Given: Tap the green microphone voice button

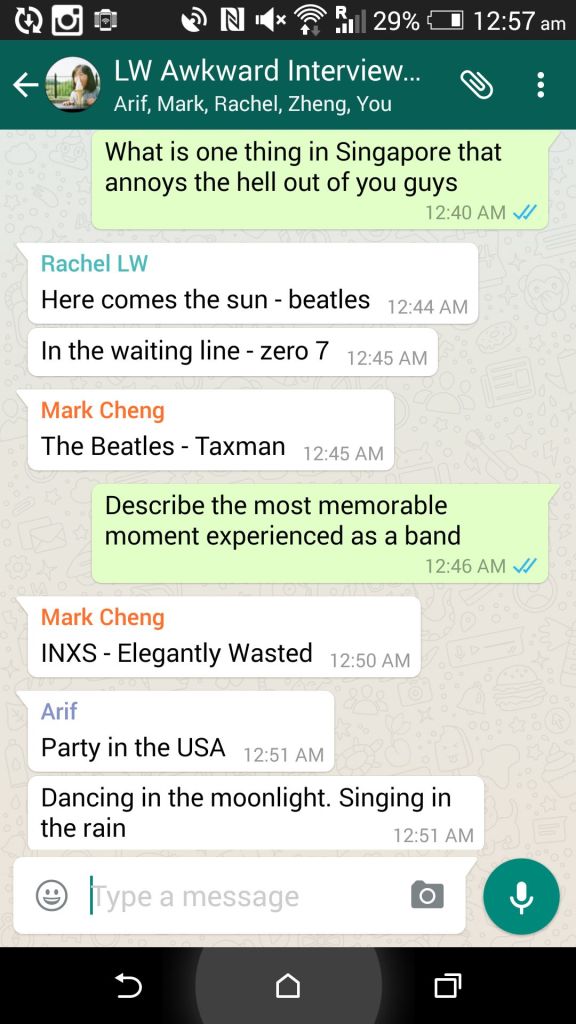Looking at the screenshot, I should 521,897.
